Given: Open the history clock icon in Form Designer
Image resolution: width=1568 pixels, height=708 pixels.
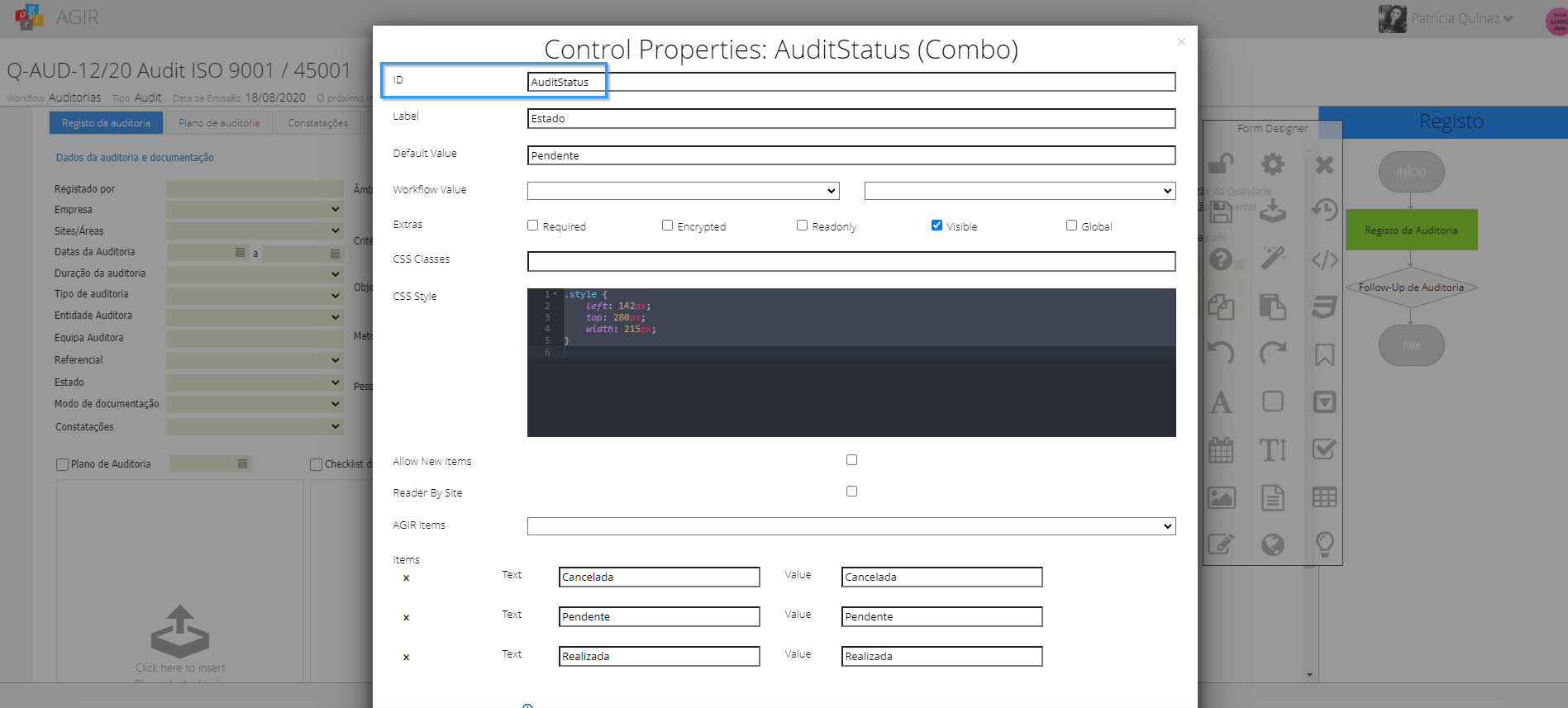Looking at the screenshot, I should tap(1324, 210).
